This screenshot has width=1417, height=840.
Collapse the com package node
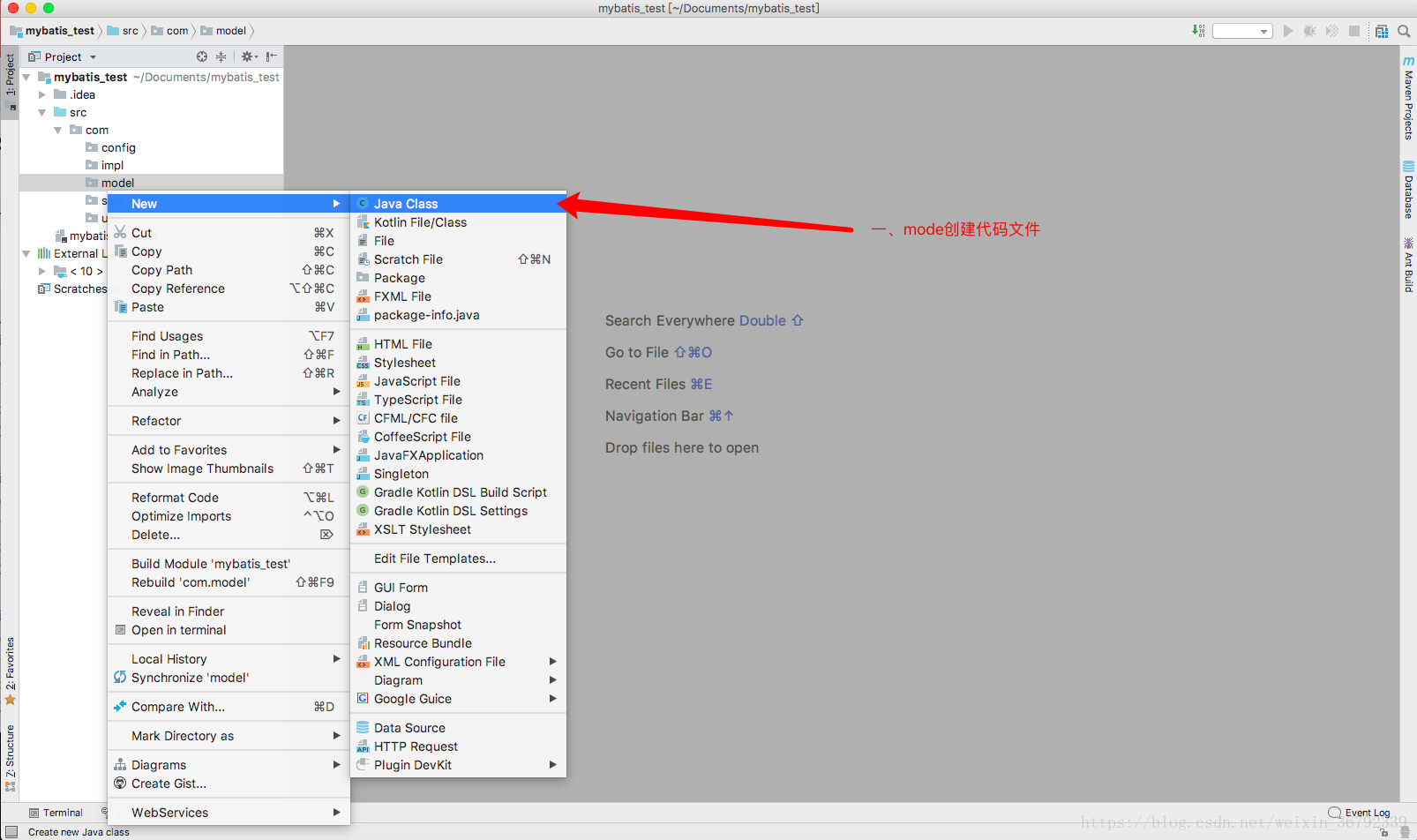[57, 131]
